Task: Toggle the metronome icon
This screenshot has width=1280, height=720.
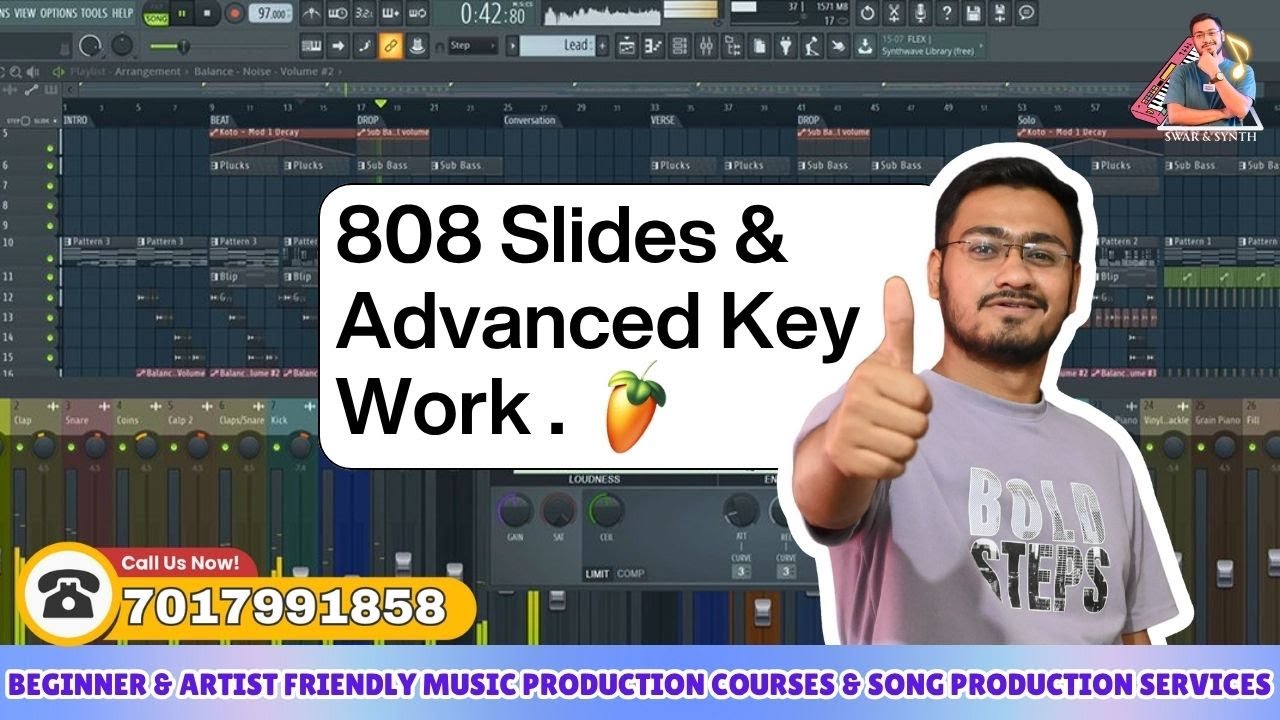Action: [x=312, y=14]
